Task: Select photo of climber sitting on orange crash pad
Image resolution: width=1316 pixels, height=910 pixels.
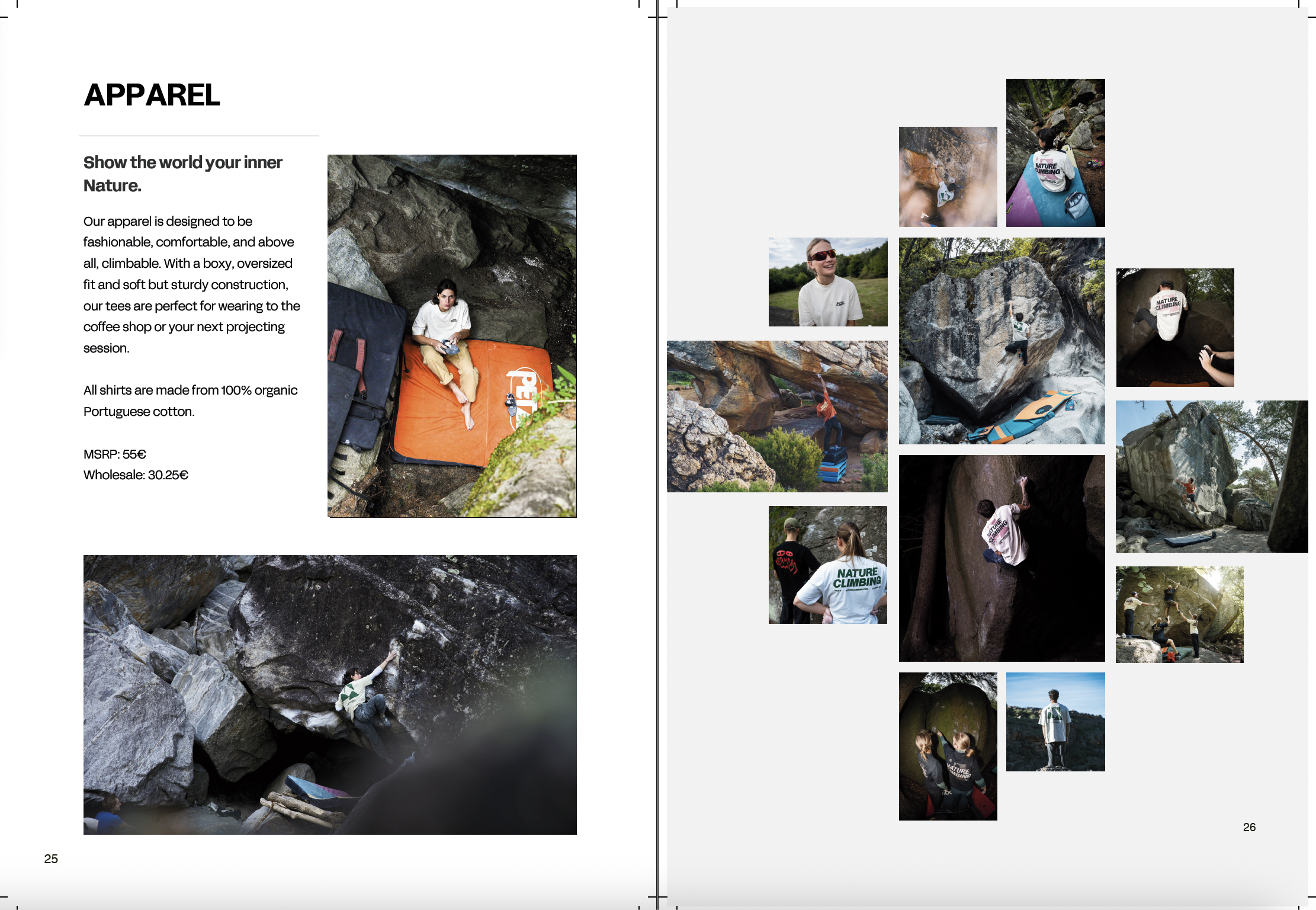Action: [x=452, y=336]
